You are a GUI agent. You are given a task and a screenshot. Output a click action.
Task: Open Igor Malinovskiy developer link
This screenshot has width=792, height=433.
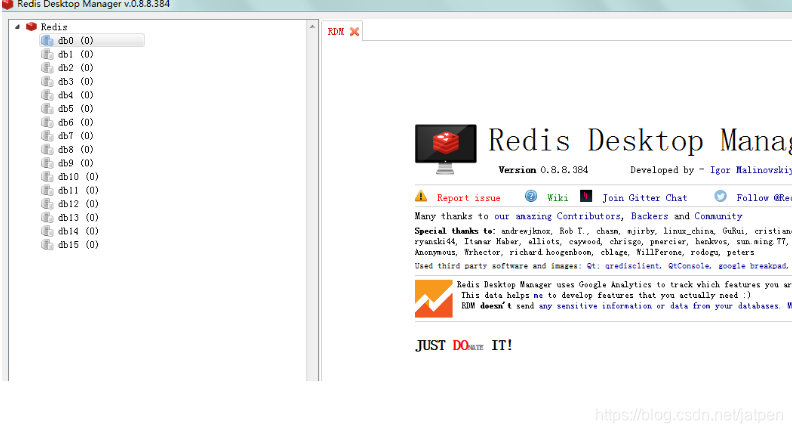(751, 170)
